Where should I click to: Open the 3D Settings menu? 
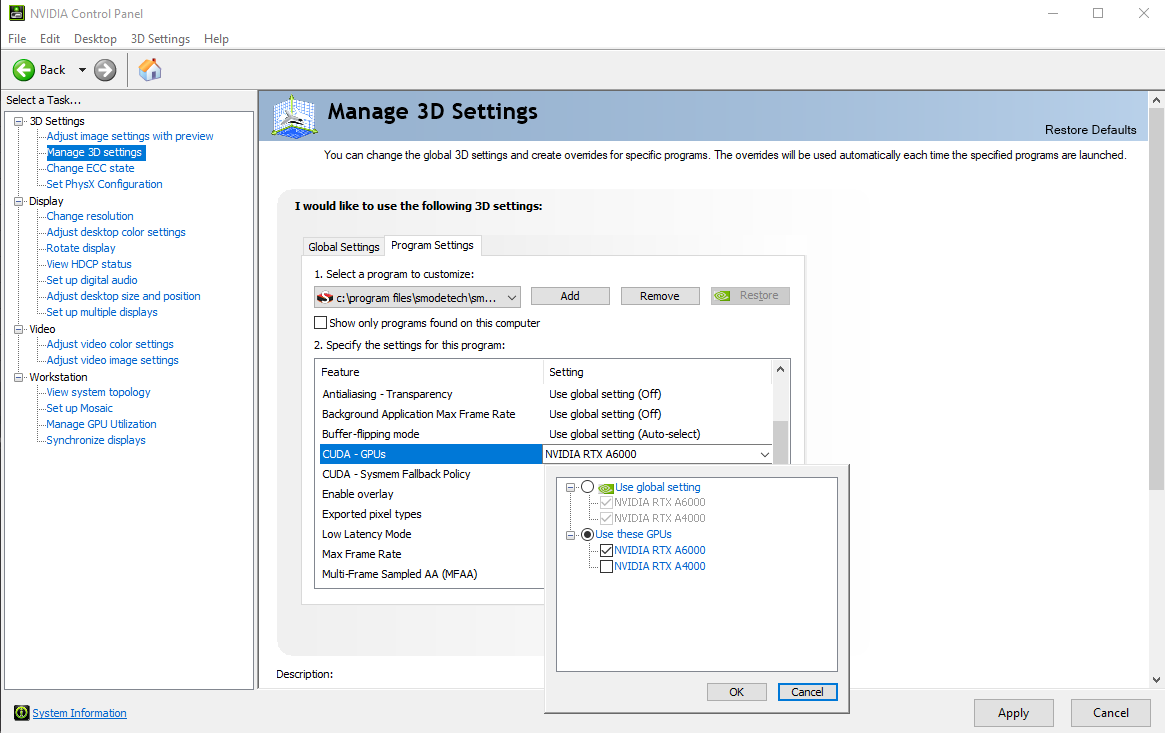pos(160,39)
